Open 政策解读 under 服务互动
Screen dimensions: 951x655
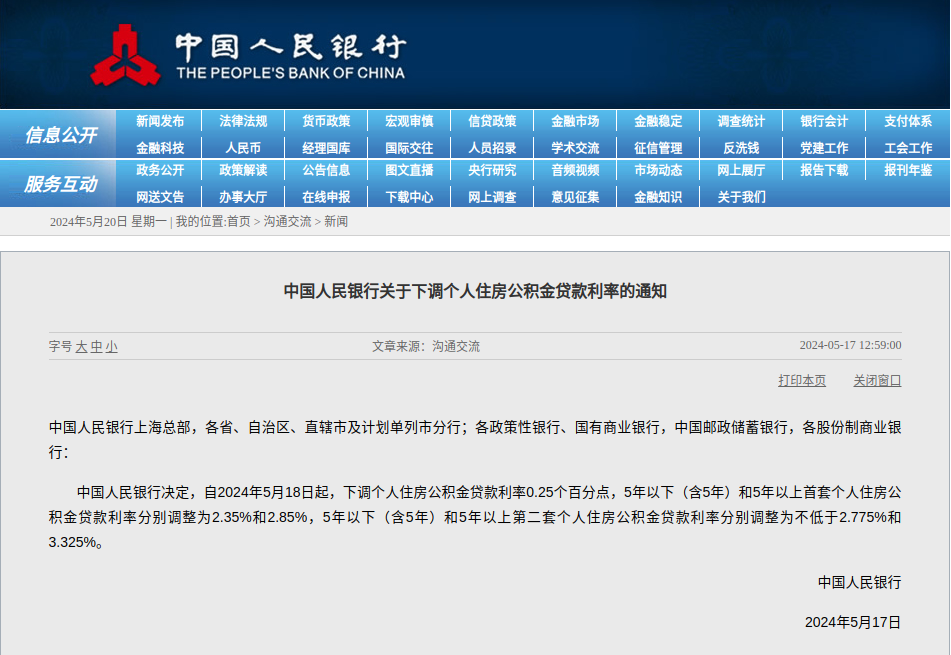[243, 170]
